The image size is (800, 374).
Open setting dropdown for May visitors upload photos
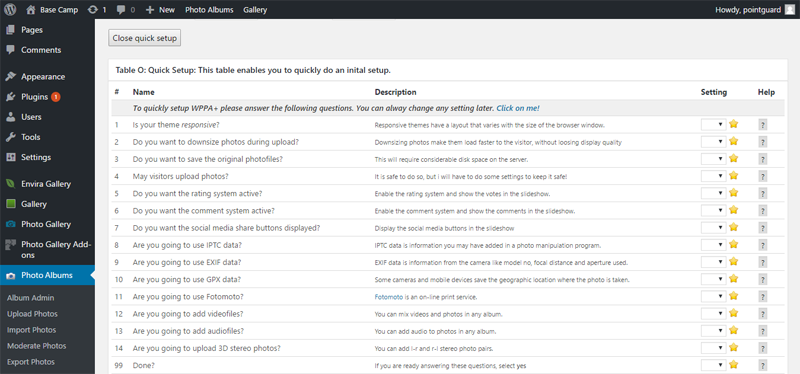(x=714, y=176)
